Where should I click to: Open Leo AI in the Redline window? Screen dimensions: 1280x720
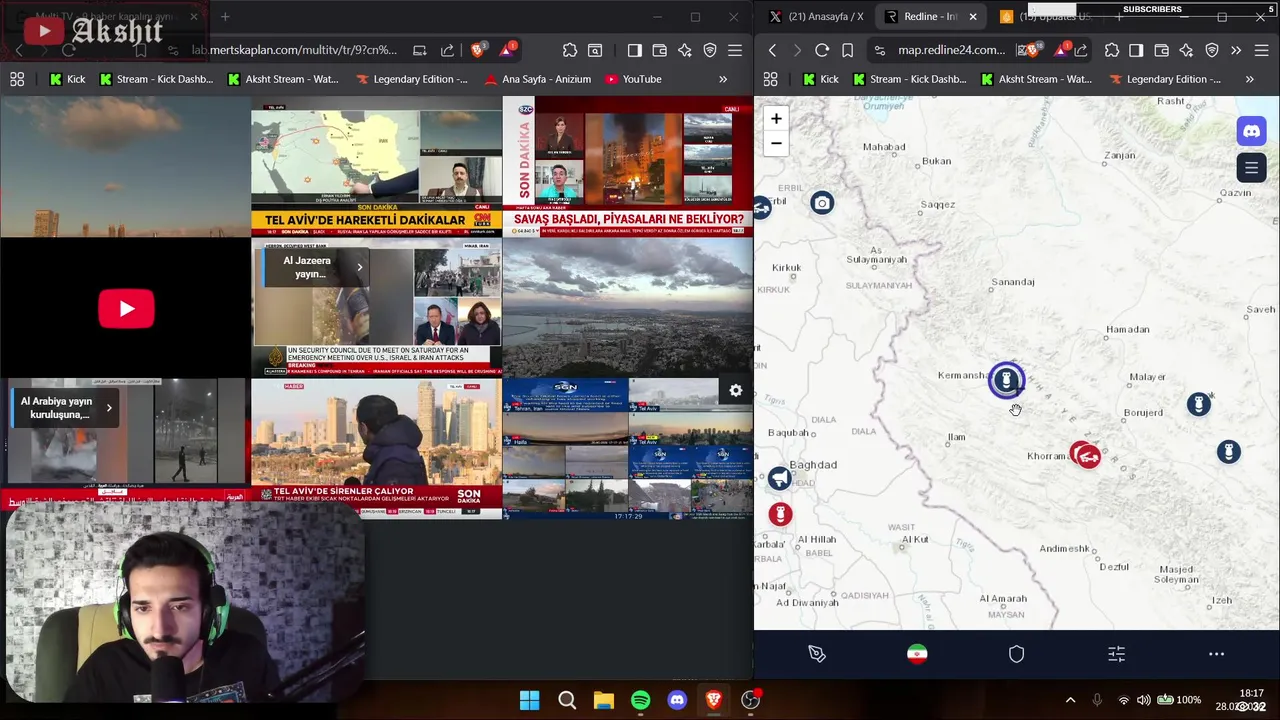click(x=1186, y=50)
